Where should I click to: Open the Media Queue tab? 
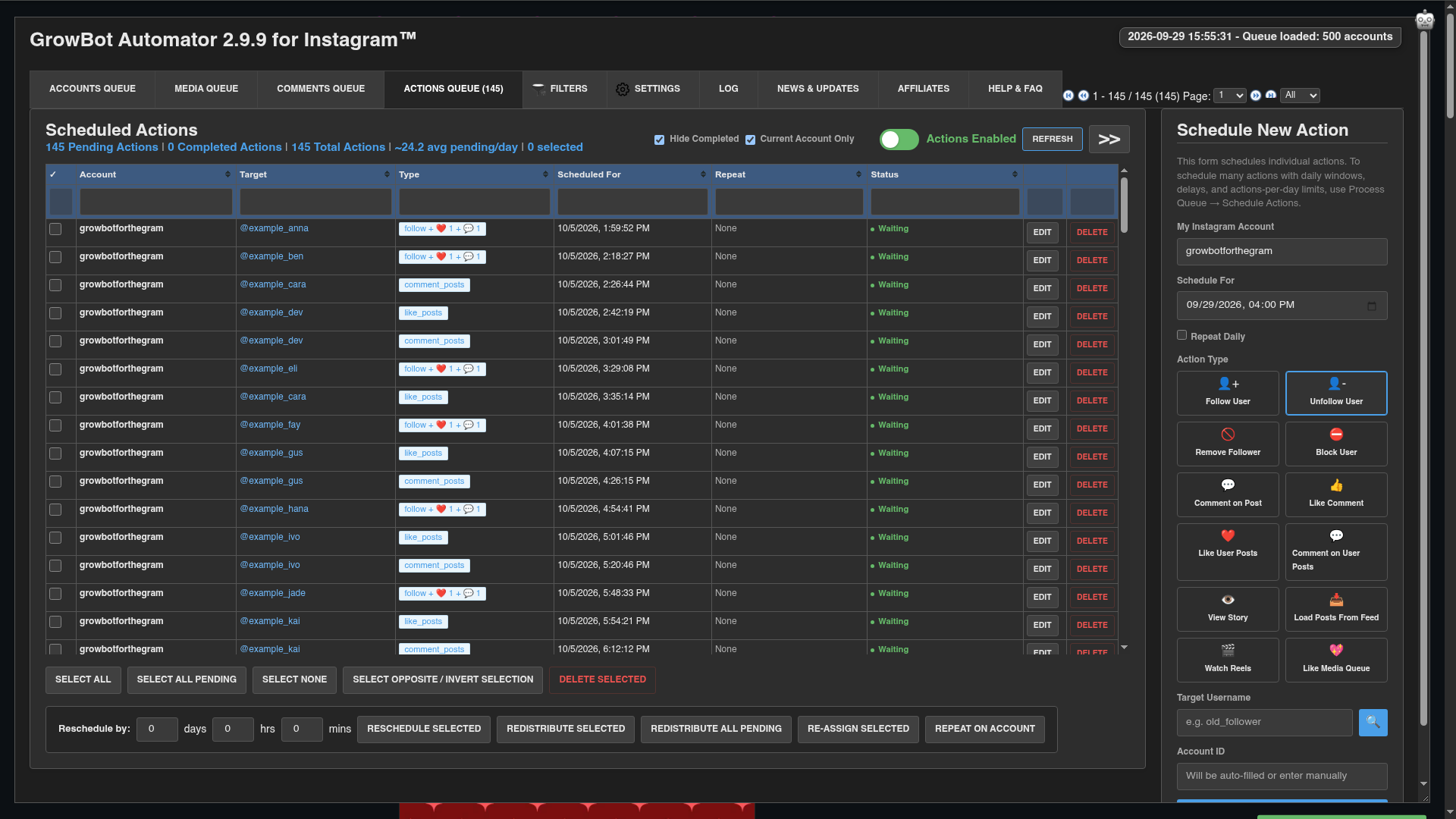tap(206, 89)
